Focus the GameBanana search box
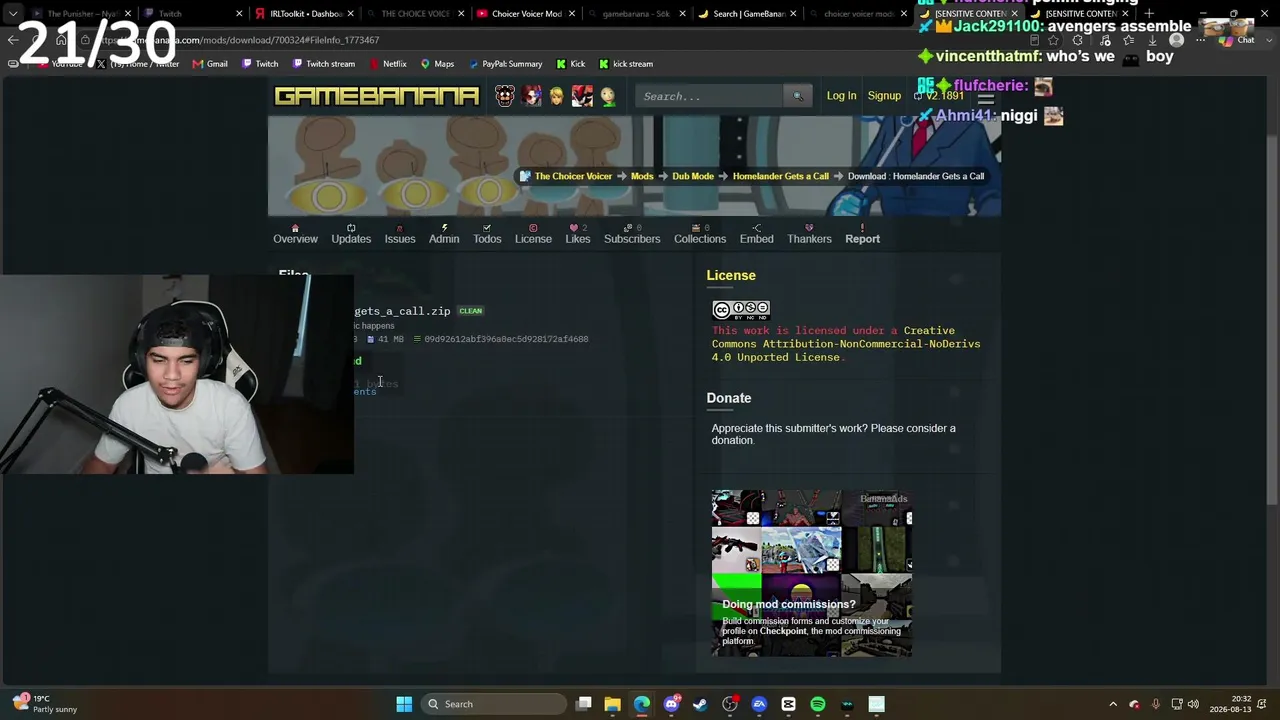The height and width of the screenshot is (720, 1280). click(x=711, y=96)
